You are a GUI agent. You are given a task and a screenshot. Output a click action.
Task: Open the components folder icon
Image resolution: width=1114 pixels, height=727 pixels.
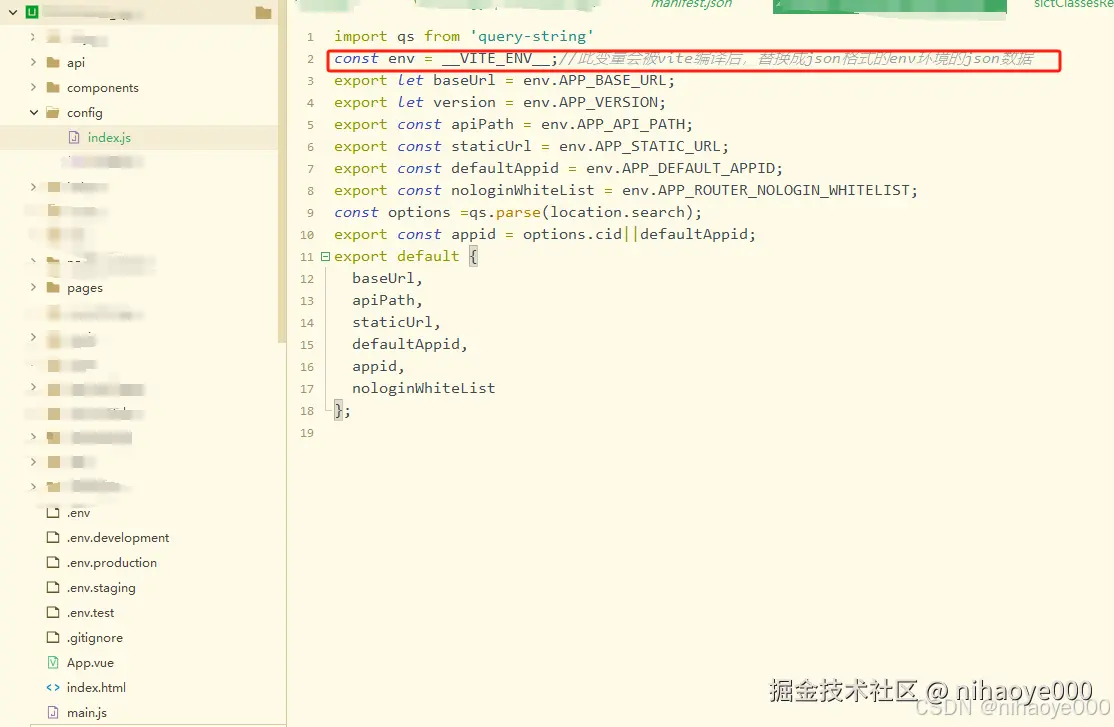(x=53, y=87)
